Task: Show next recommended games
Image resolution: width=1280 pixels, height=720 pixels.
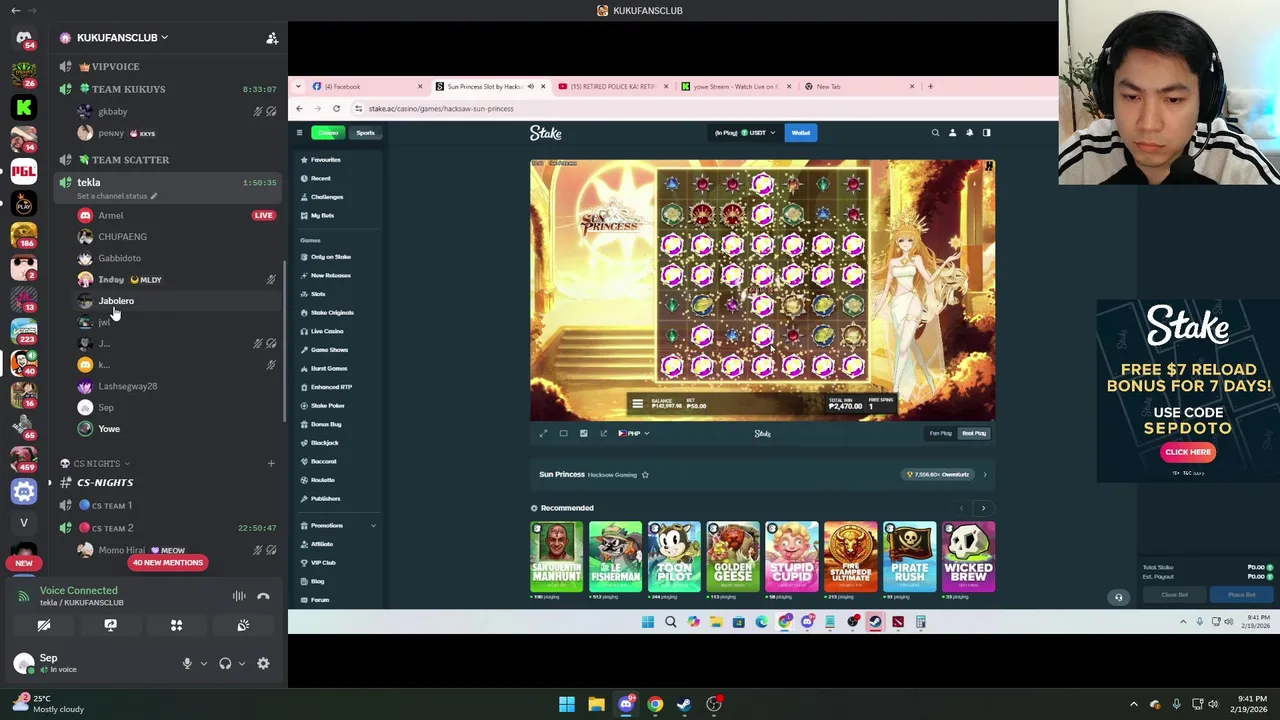Action: [983, 508]
